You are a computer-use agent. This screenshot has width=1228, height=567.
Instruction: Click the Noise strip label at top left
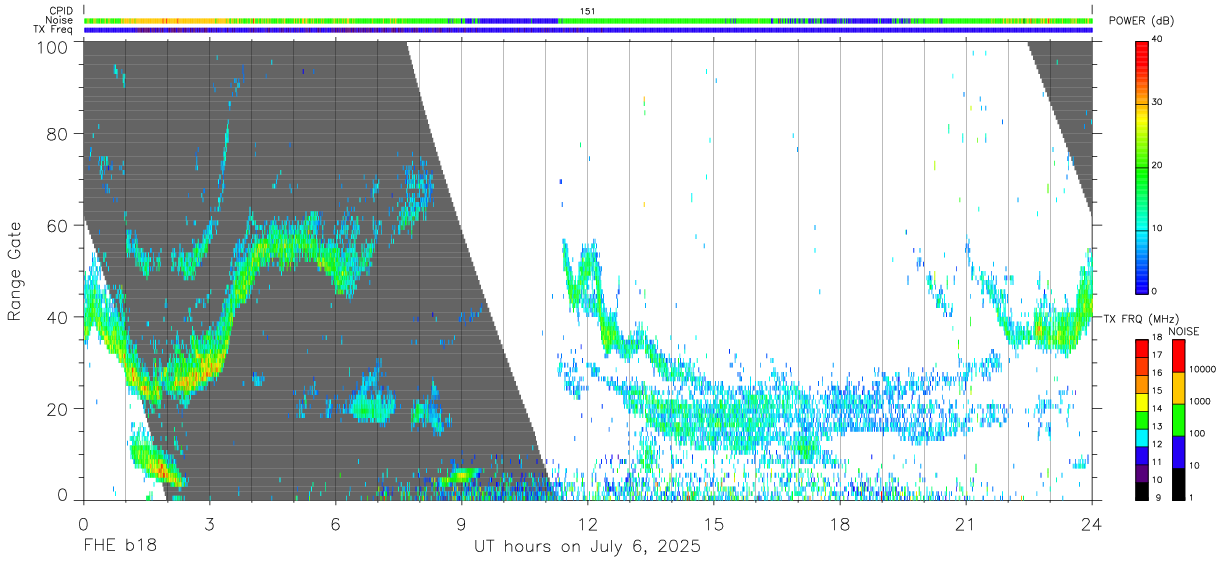point(60,20)
